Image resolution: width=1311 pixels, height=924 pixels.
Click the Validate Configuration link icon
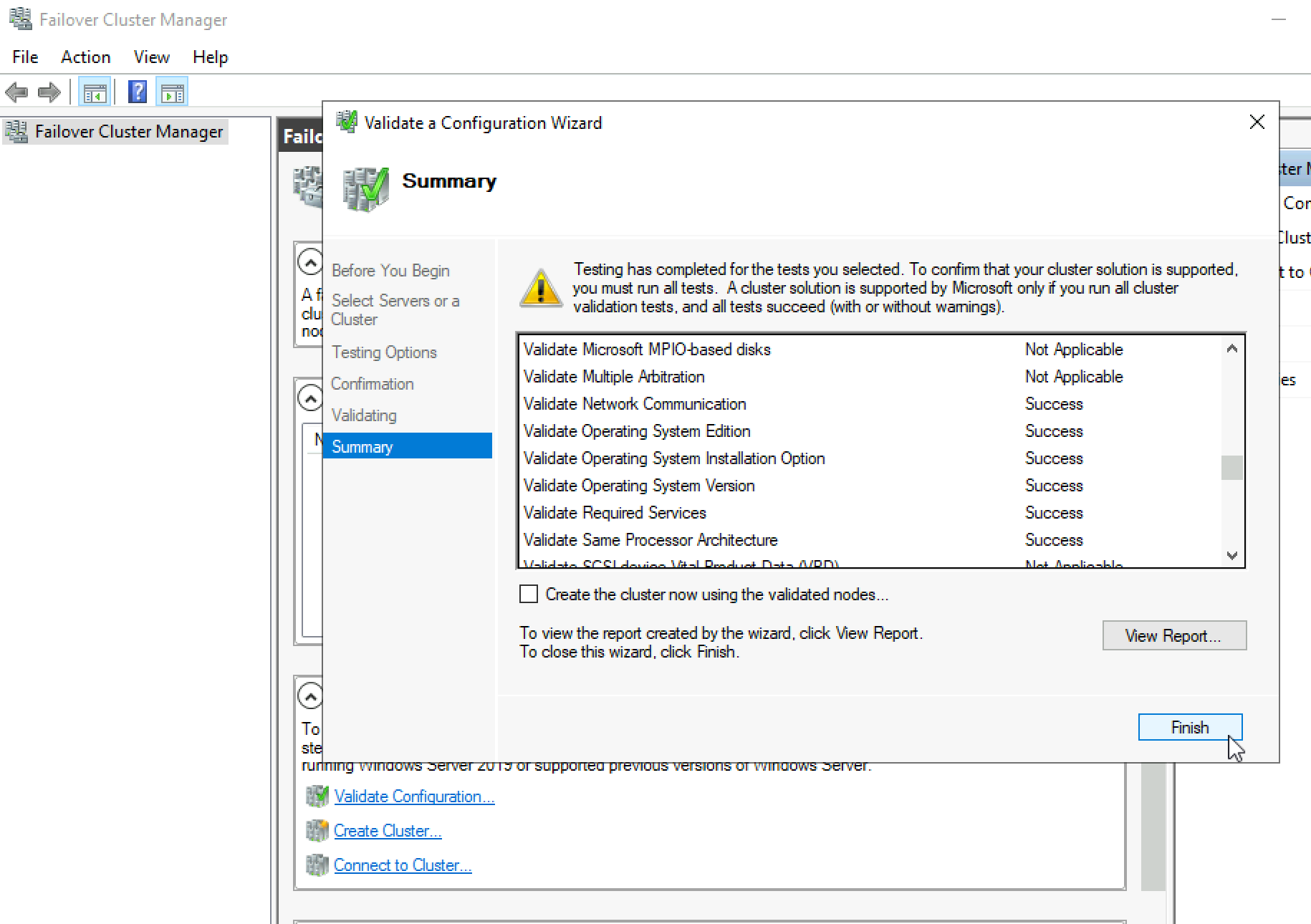317,797
